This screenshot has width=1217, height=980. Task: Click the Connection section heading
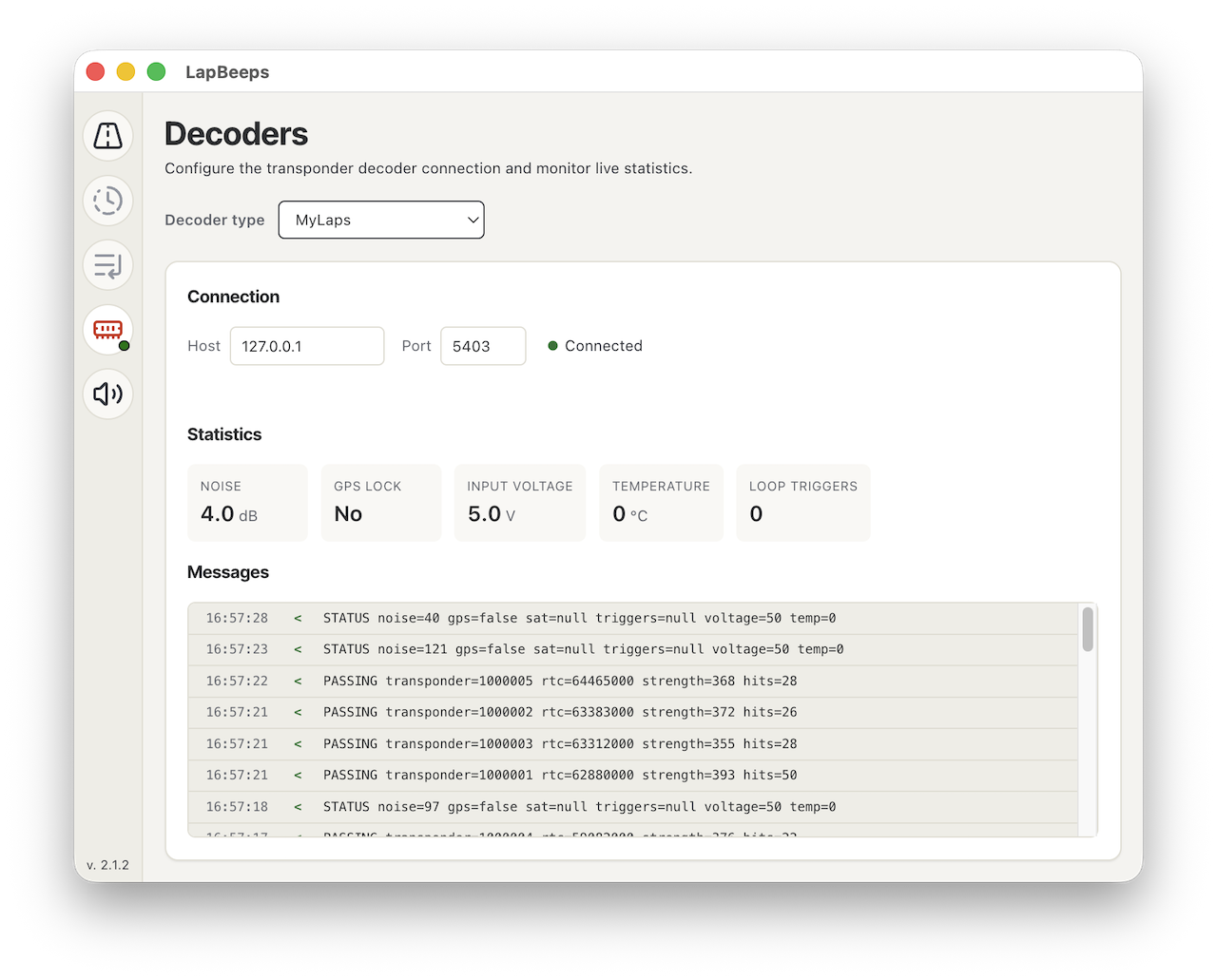(233, 297)
